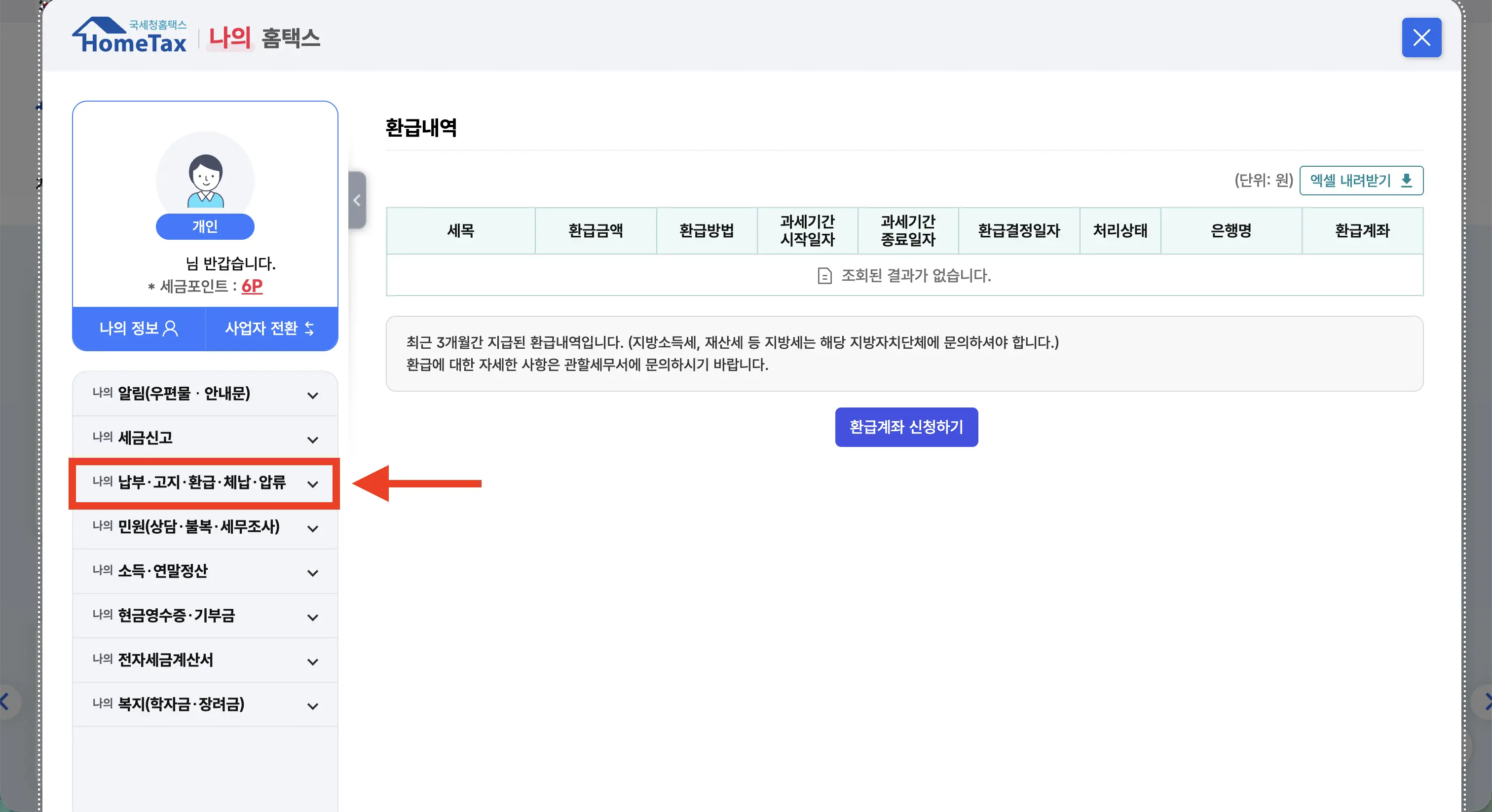Screen dimensions: 1492x812
Task: Close the 나의 홈택스 popup
Action: [1421, 37]
